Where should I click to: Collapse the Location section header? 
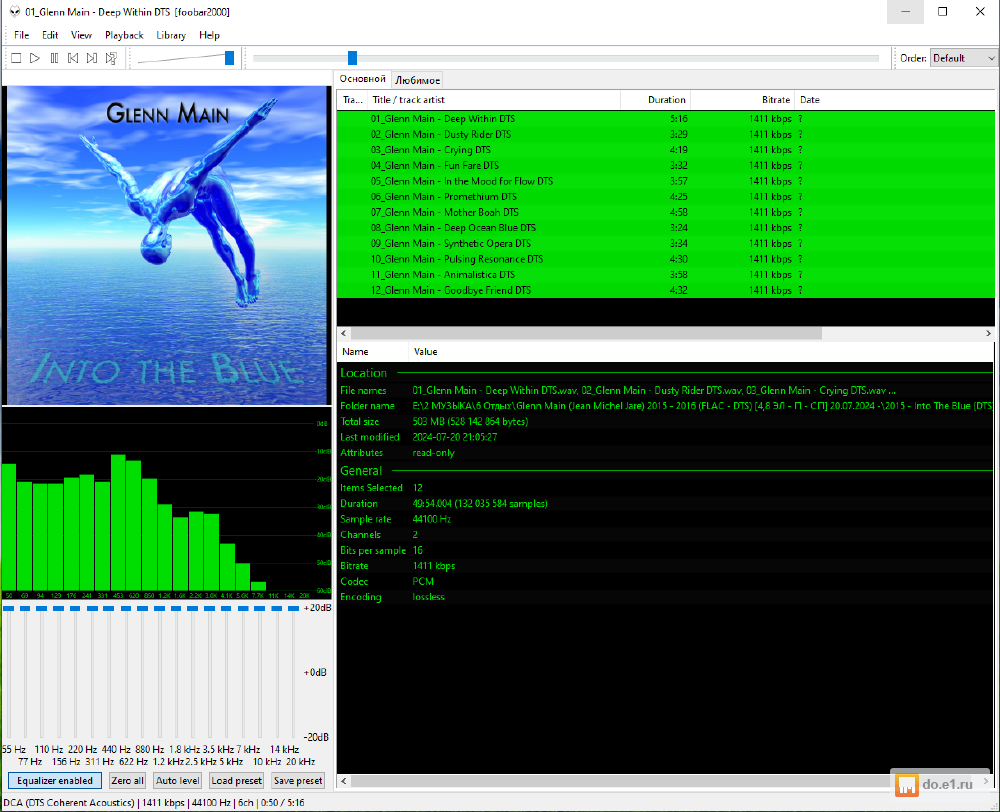364,373
